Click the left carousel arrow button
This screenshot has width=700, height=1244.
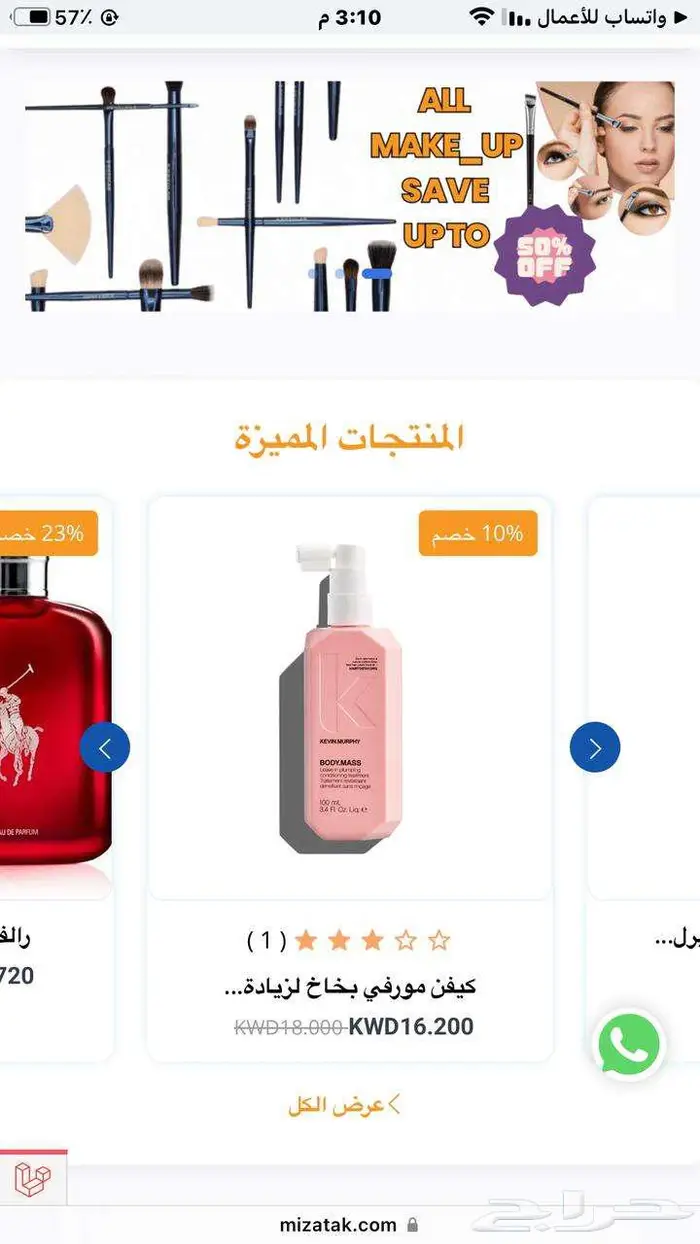(x=105, y=748)
